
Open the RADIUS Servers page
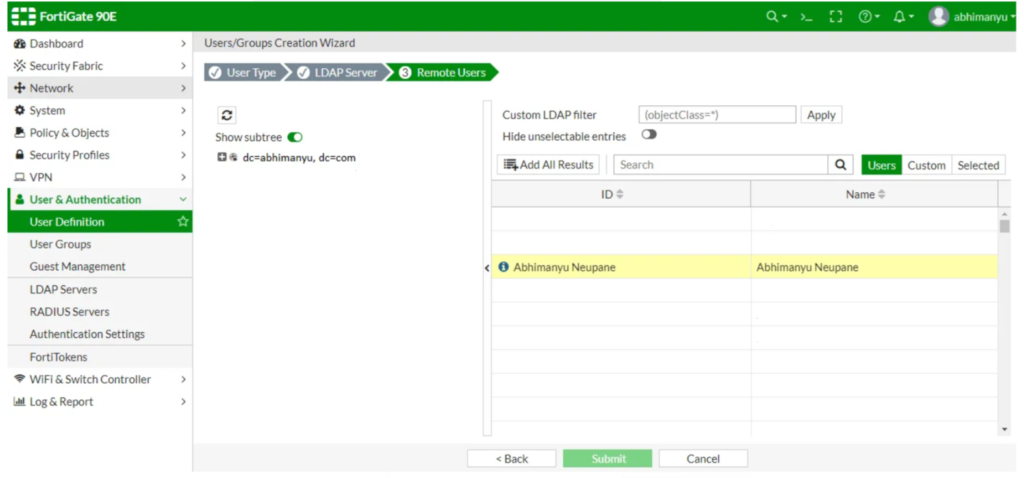[100, 311]
